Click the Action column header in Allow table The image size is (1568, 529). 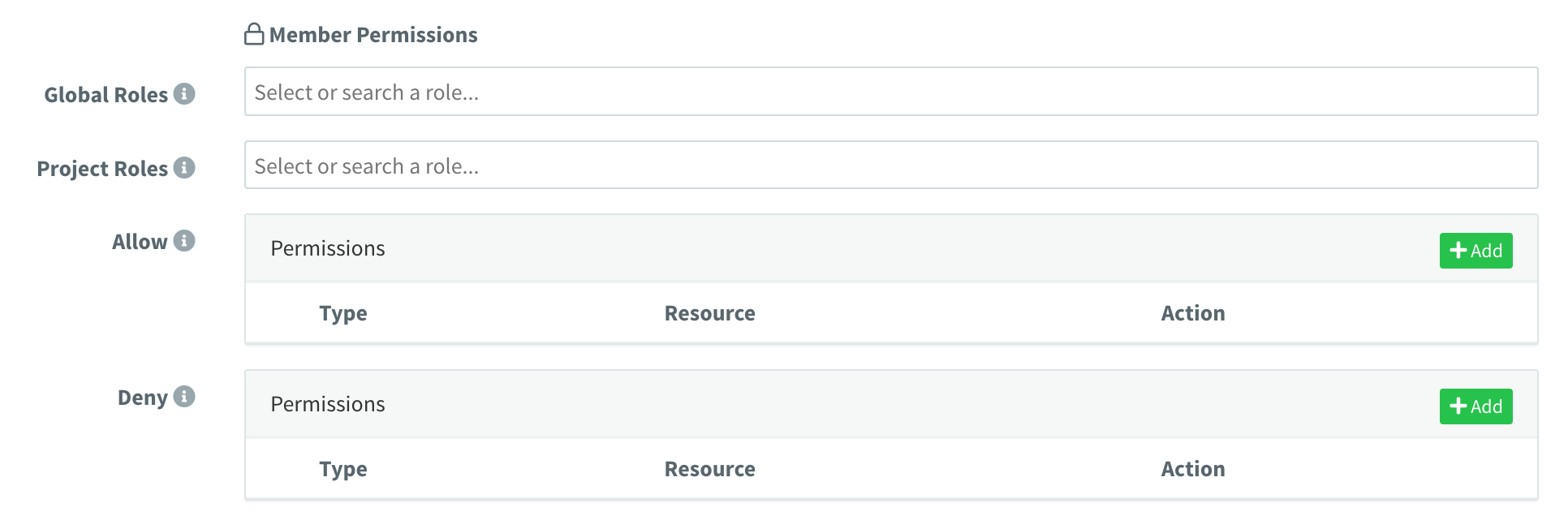(1192, 313)
